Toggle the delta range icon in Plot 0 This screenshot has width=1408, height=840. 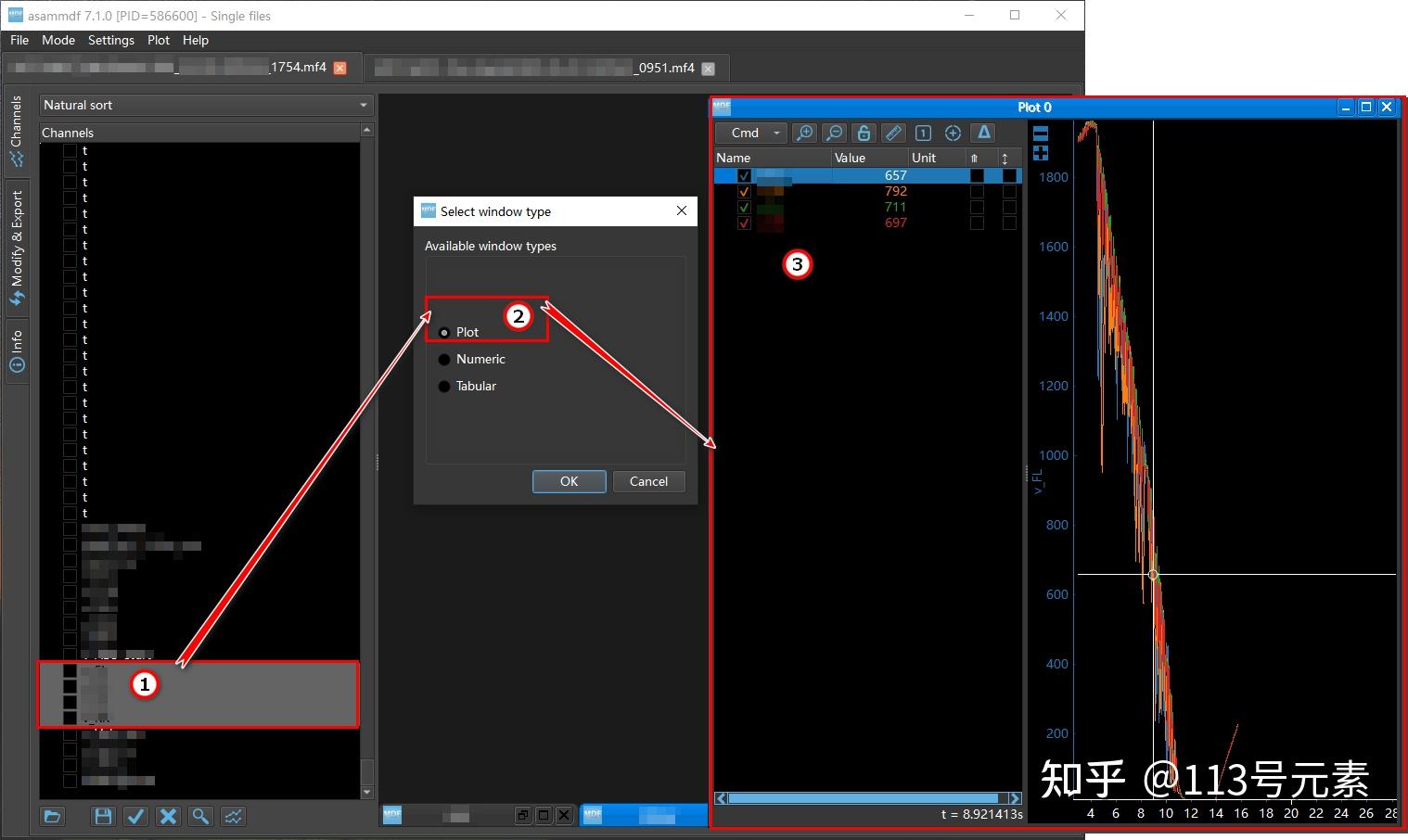[x=982, y=133]
